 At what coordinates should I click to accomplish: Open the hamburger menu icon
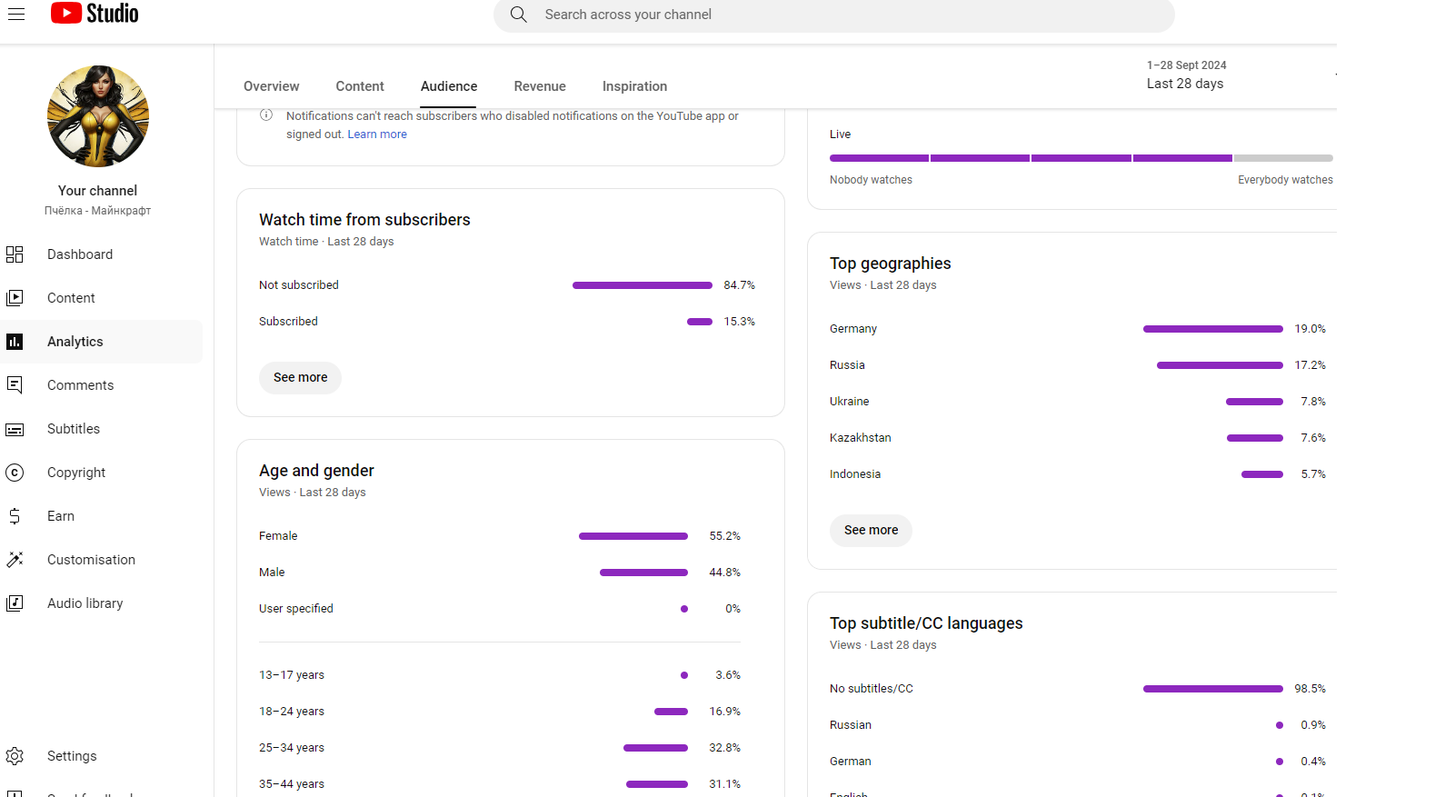(x=16, y=14)
